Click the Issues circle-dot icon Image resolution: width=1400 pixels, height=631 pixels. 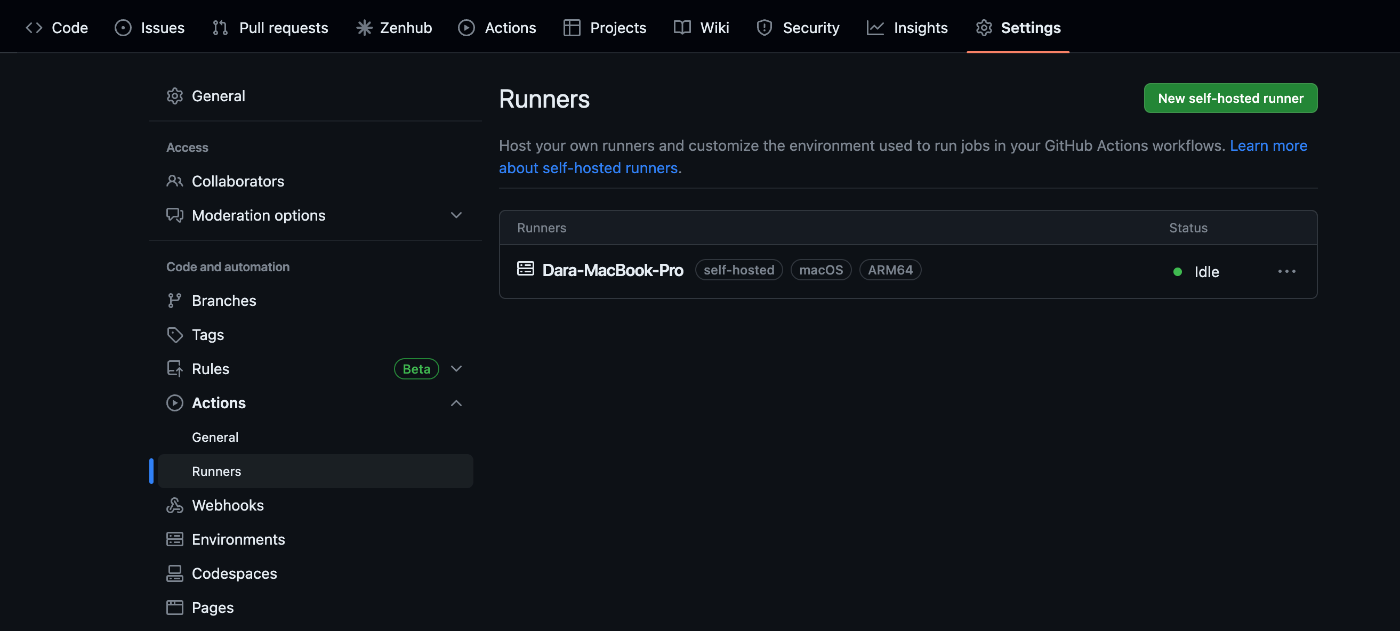(123, 28)
